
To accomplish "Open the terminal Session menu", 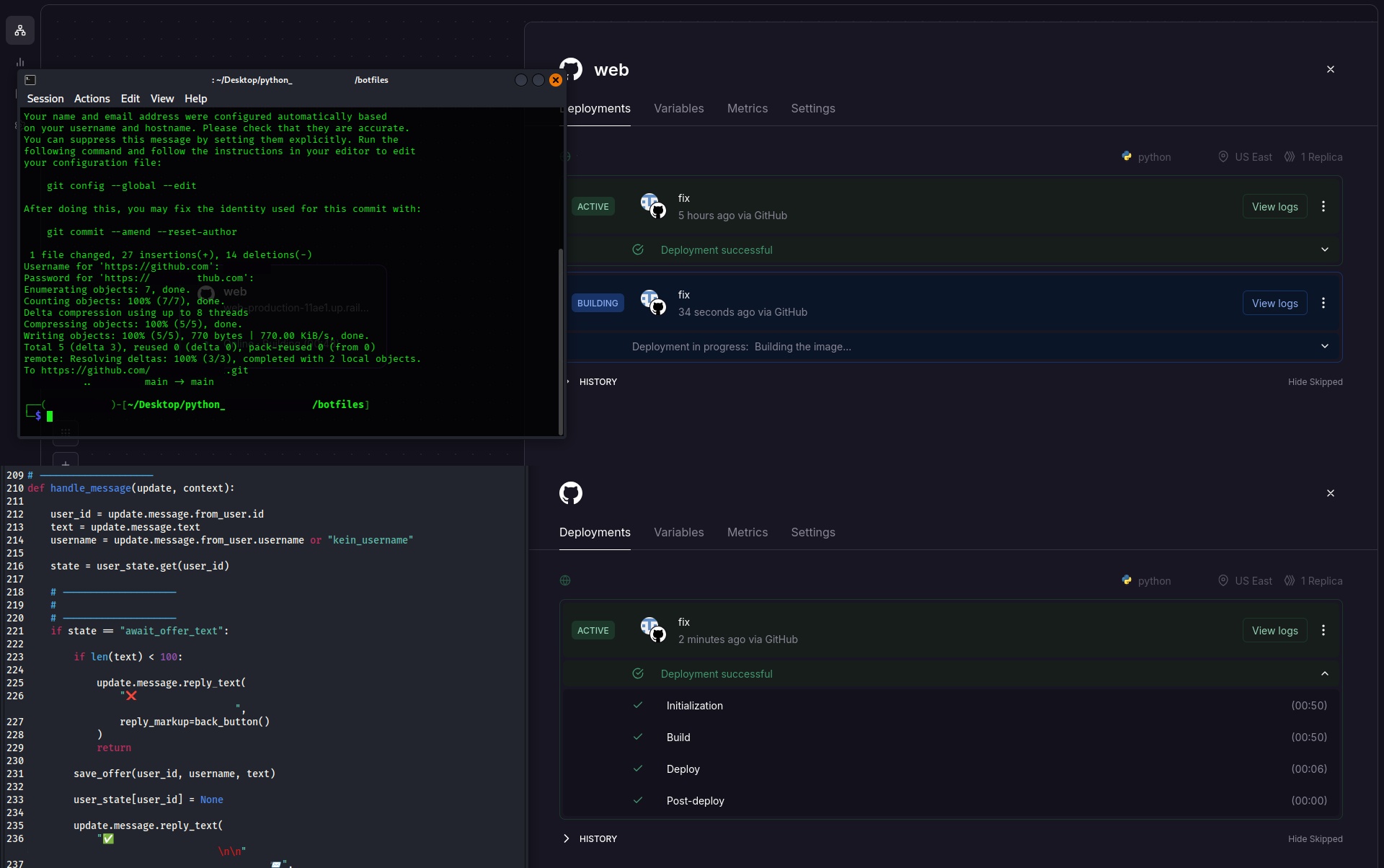I will (45, 99).
